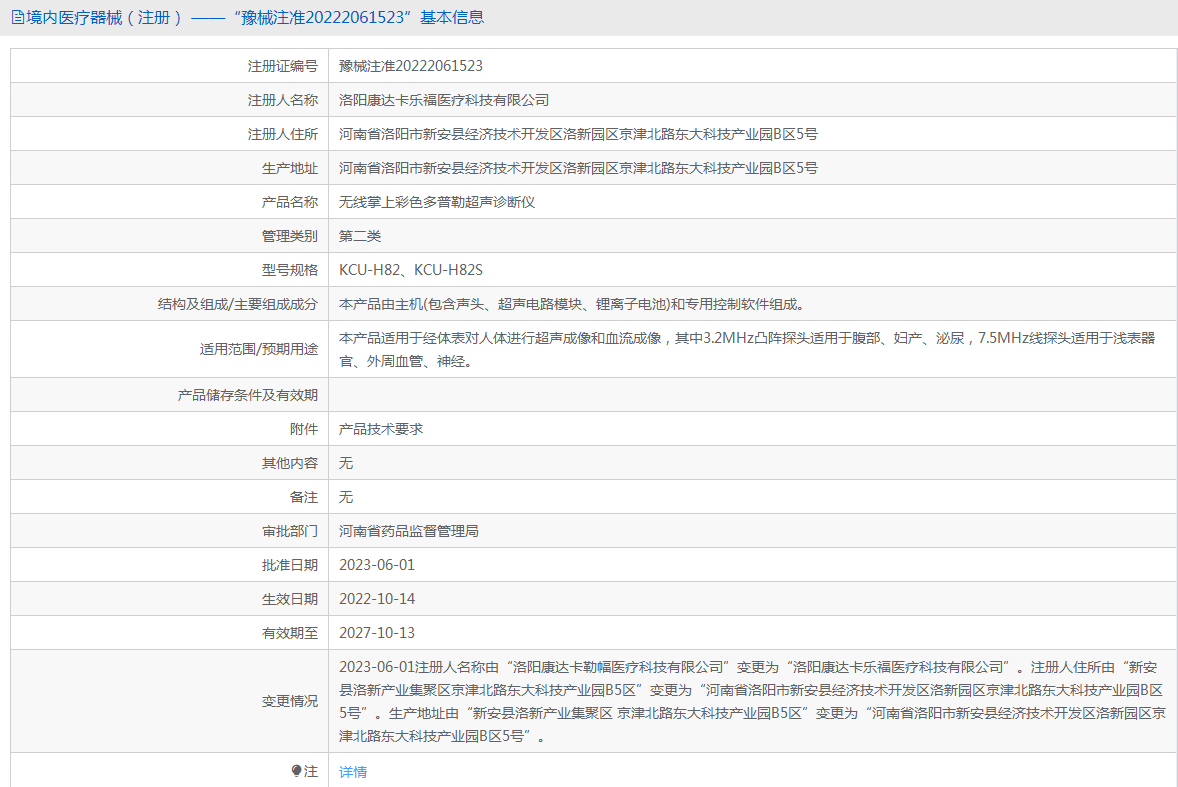This screenshot has width=1178, height=787.
Task: Select product name 无线掌上彩色多普勒超声诊断仪
Action: pyautogui.click(x=437, y=202)
